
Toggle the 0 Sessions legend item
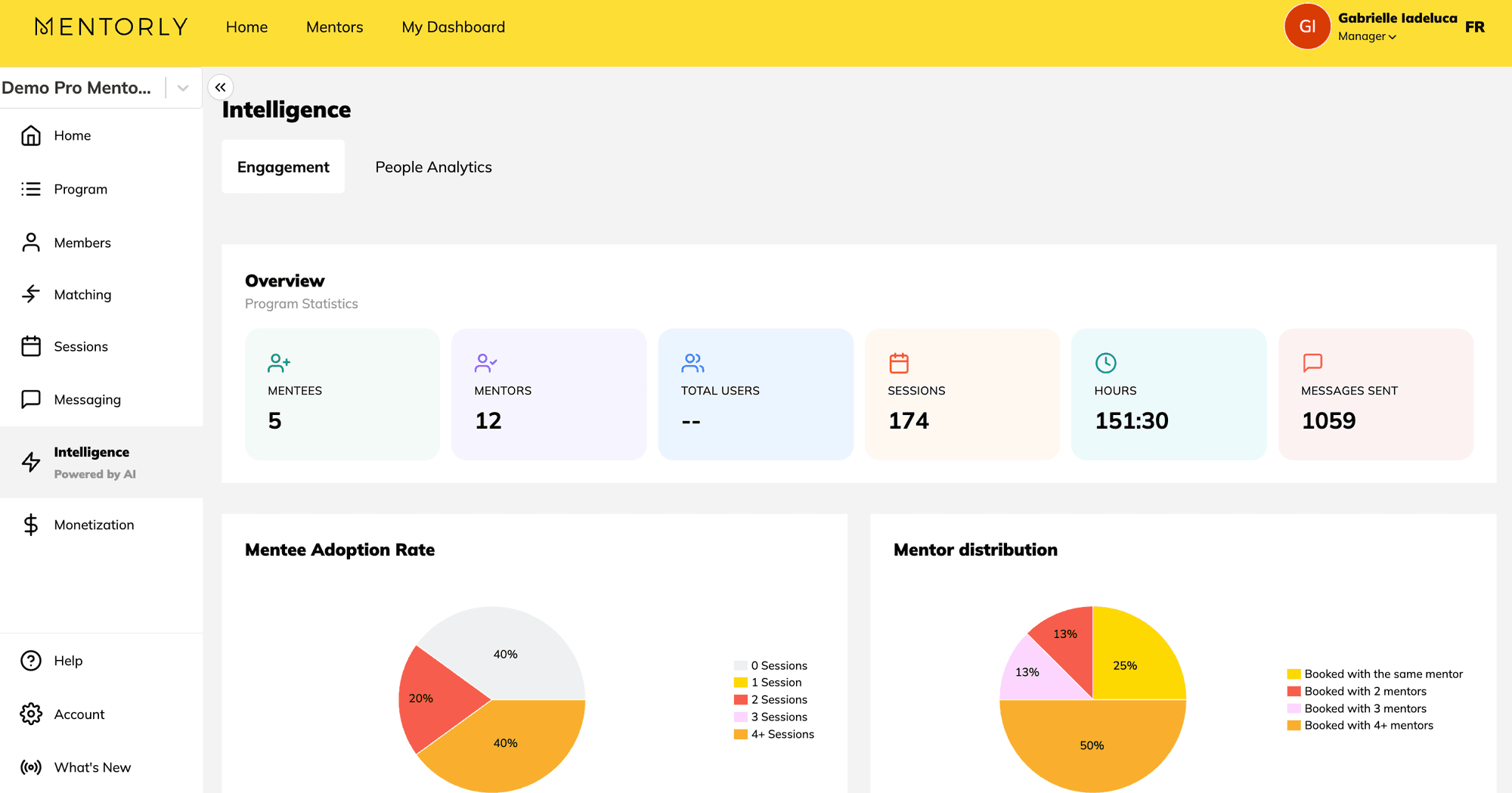(x=771, y=665)
